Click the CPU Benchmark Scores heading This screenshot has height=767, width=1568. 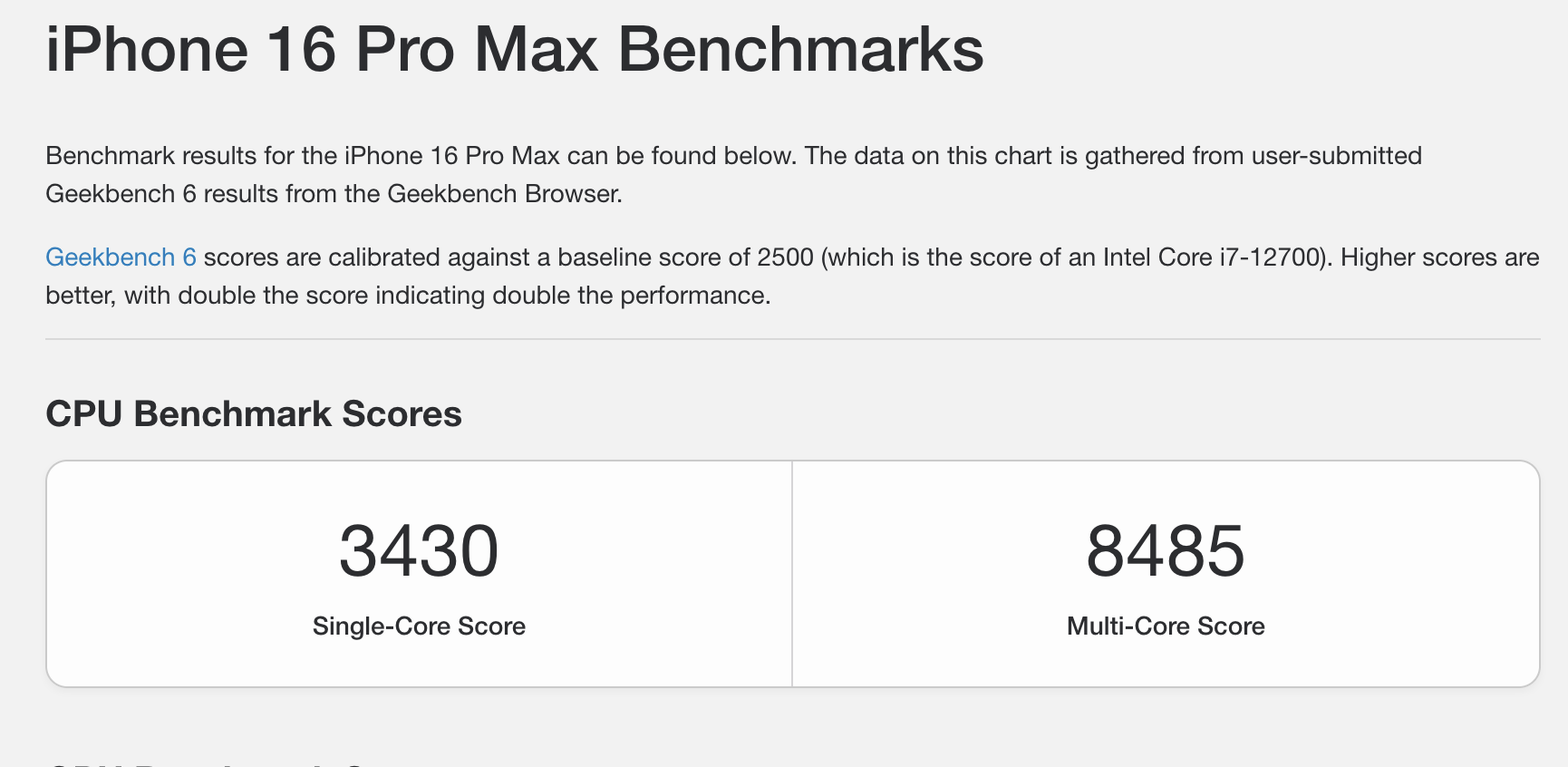point(254,414)
